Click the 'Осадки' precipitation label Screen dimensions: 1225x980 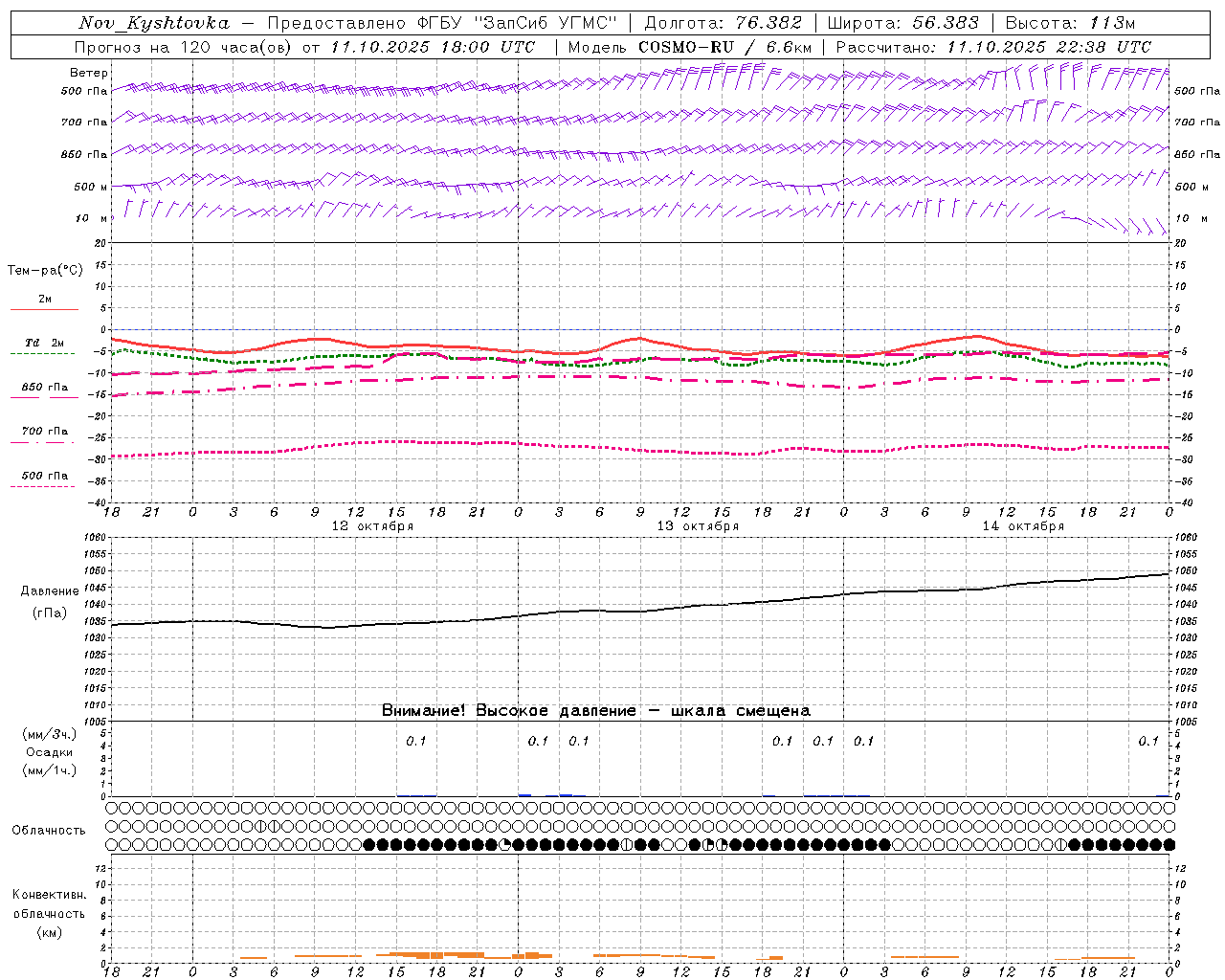tap(49, 752)
